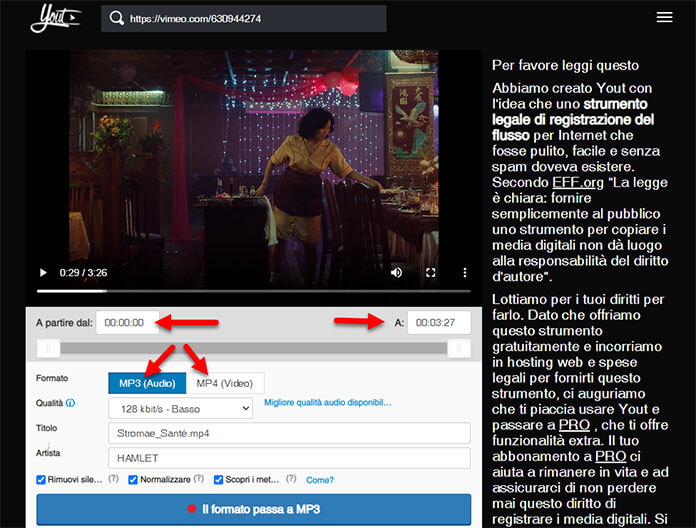Image resolution: width=696 pixels, height=528 pixels.
Task: Click the Qualità info icon
Action: point(71,403)
